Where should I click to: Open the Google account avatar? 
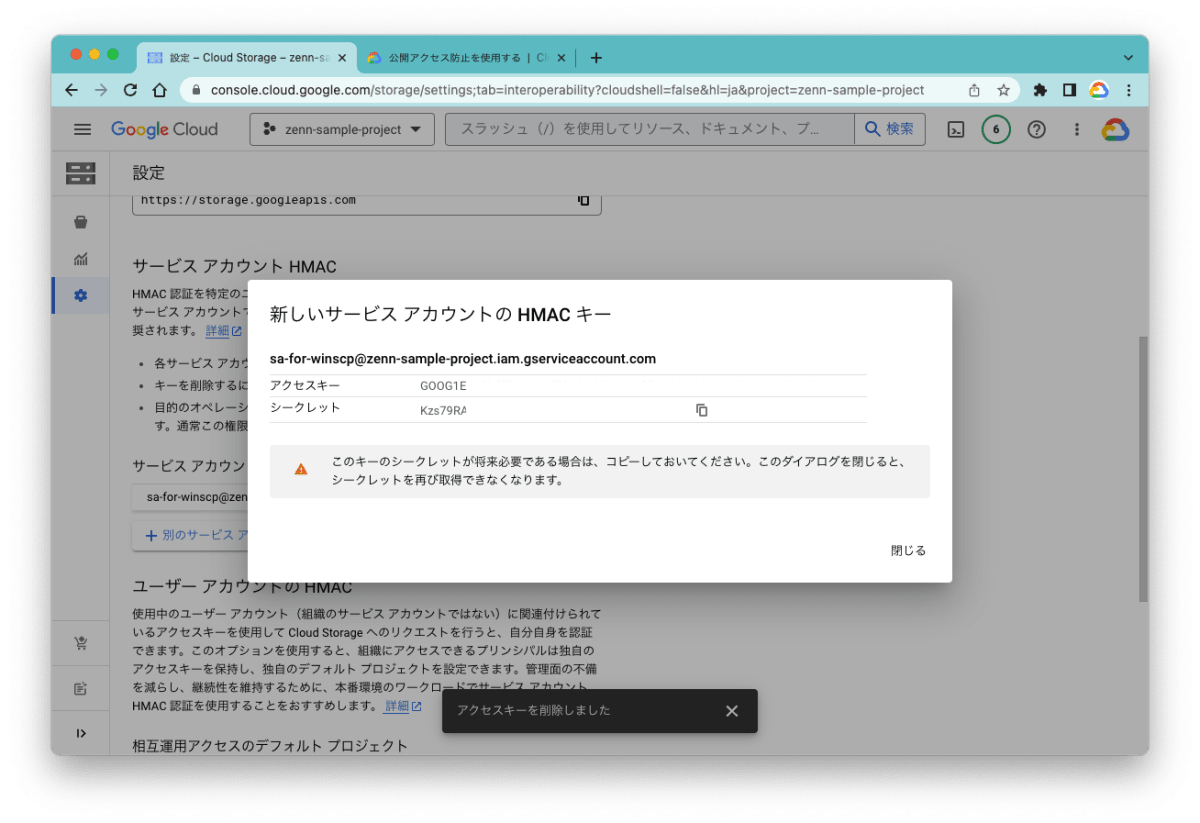[1115, 129]
